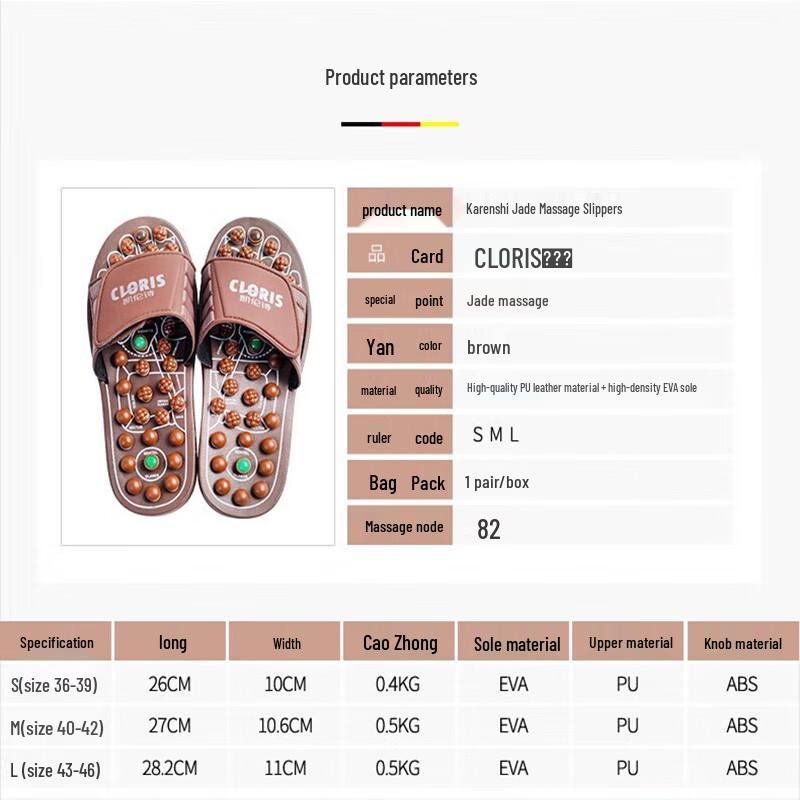
Task: Click the Product parameters heading
Action: [x=401, y=77]
